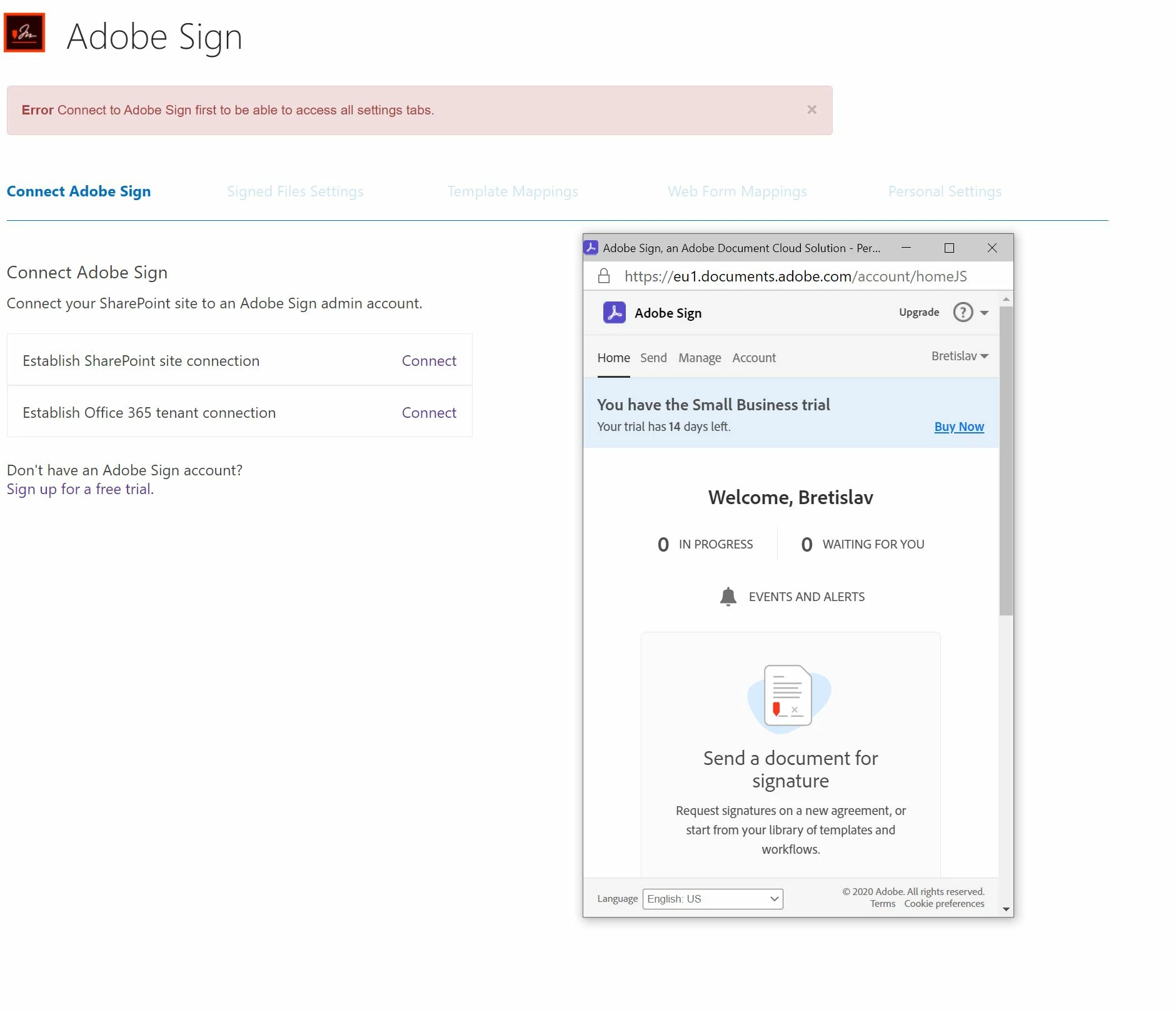Select the Account tab in popup
This screenshot has height=1012, width=1176.
pyautogui.click(x=754, y=358)
